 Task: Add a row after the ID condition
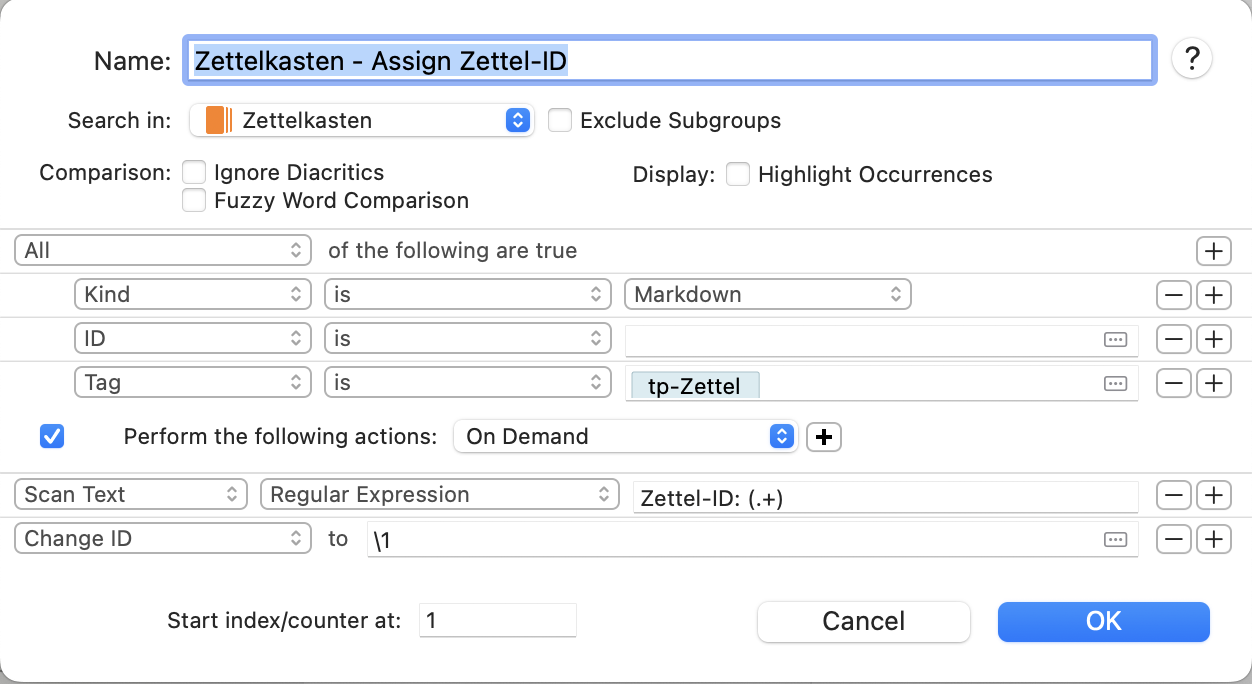point(1213,339)
